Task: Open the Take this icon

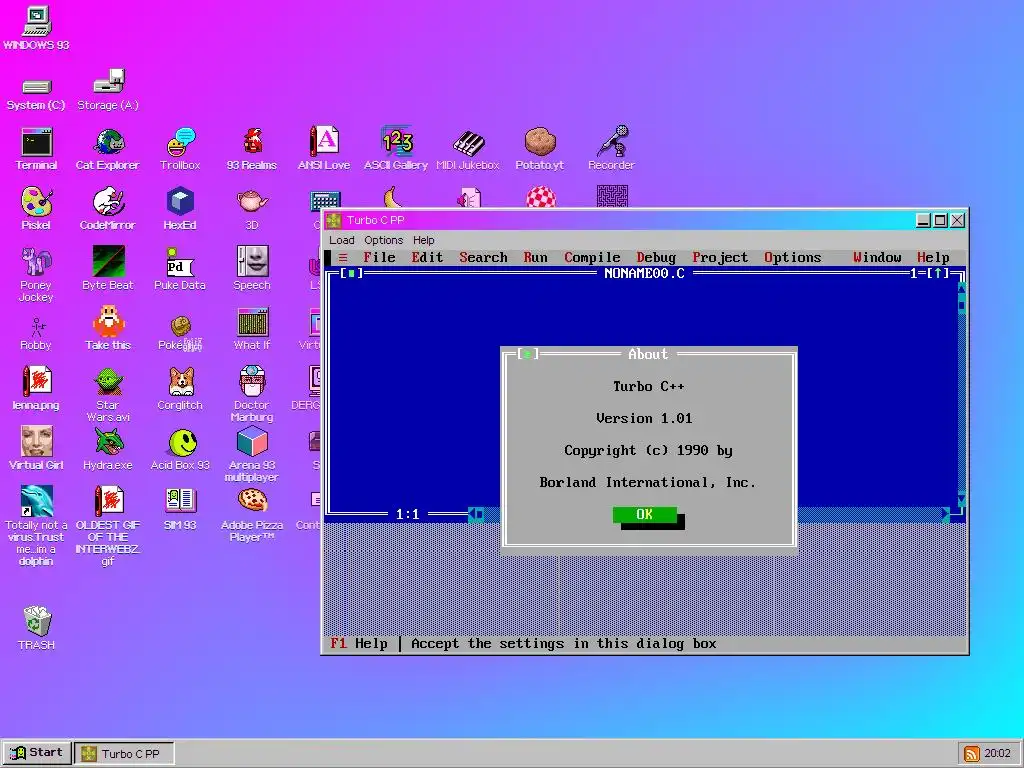Action: 108,328
